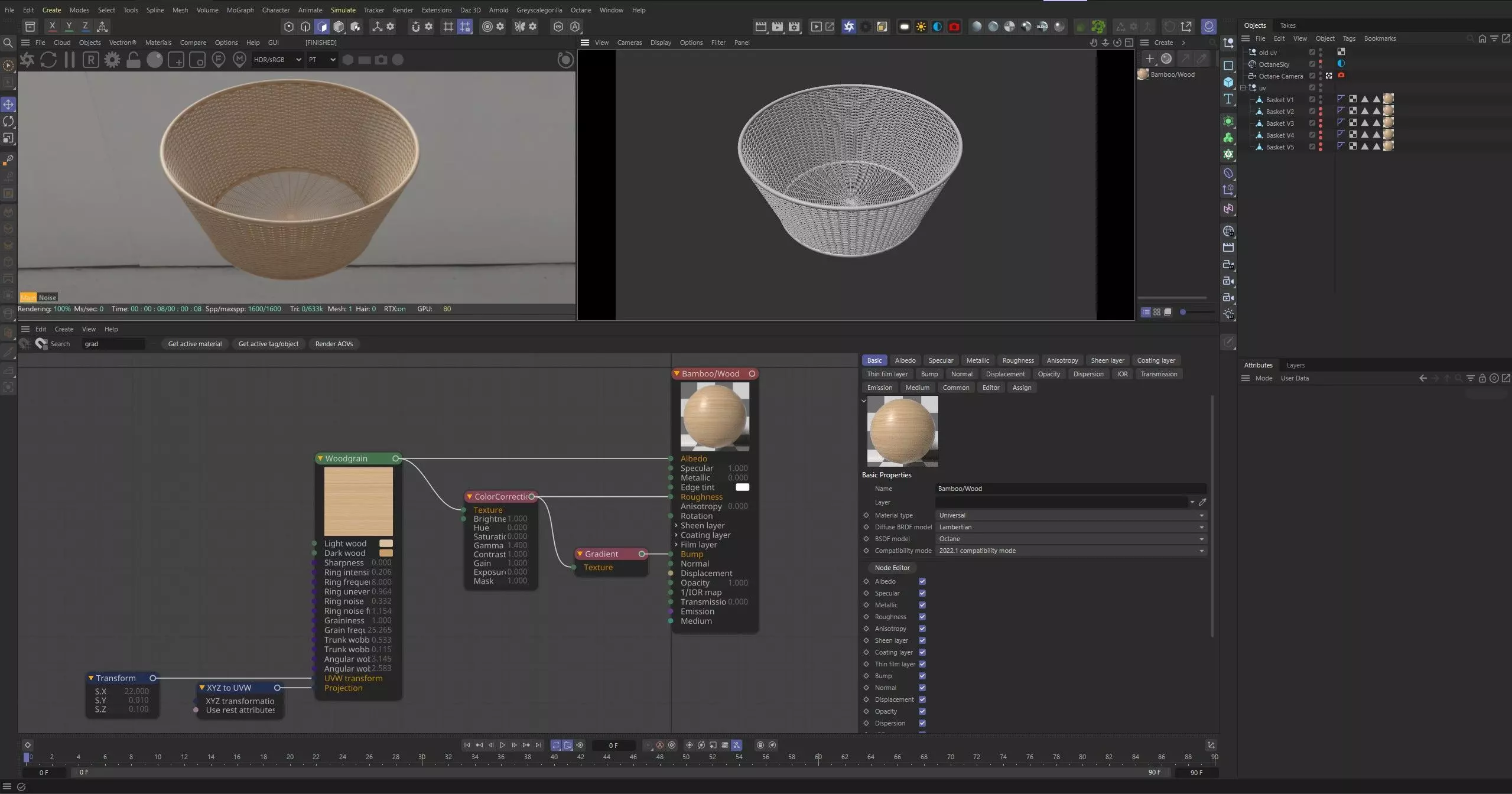Restart the Live Viewer render with R icon
The height and width of the screenshot is (794, 1512).
[x=90, y=60]
